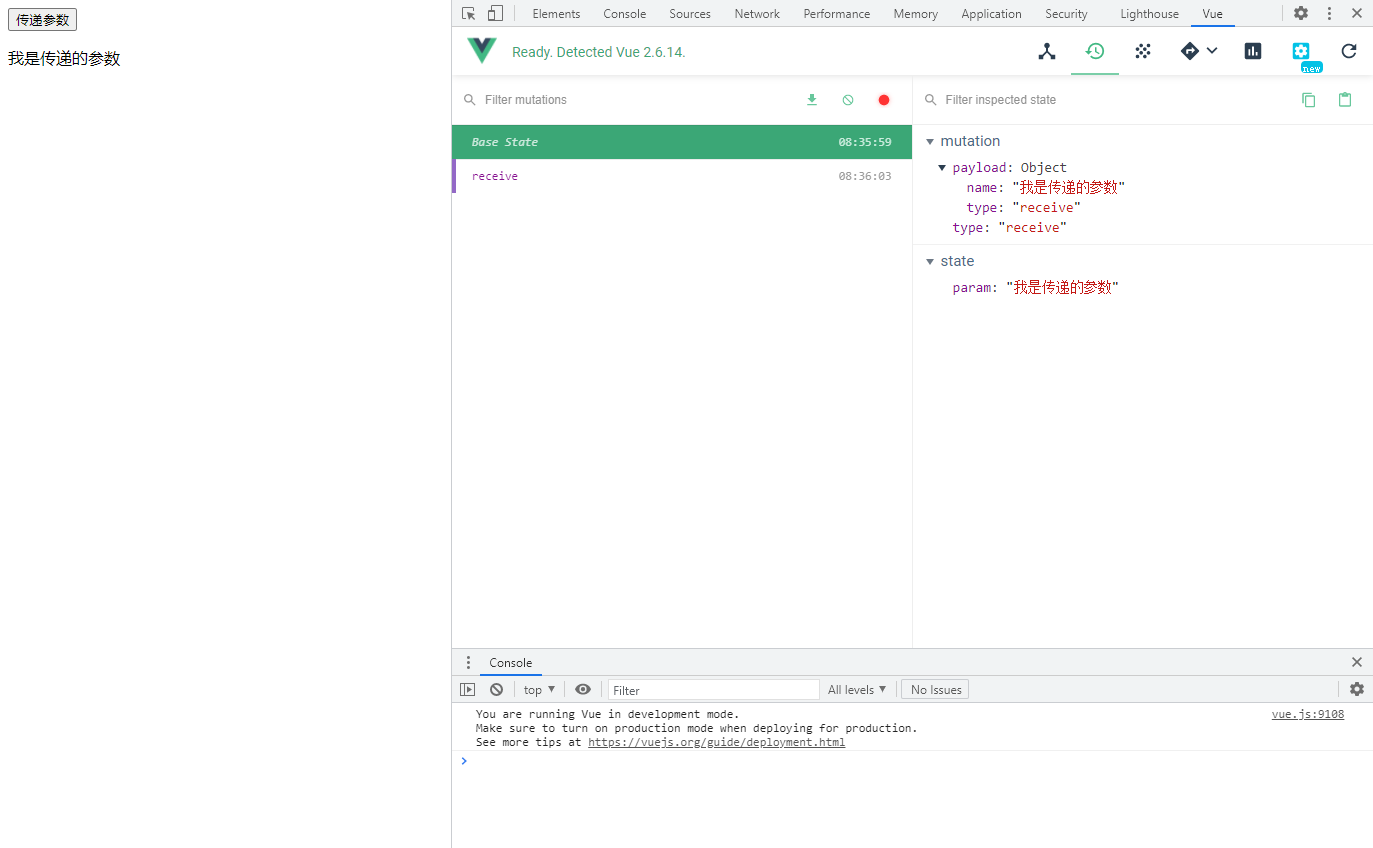
Task: Select the Console drawer tab
Action: coord(511,663)
